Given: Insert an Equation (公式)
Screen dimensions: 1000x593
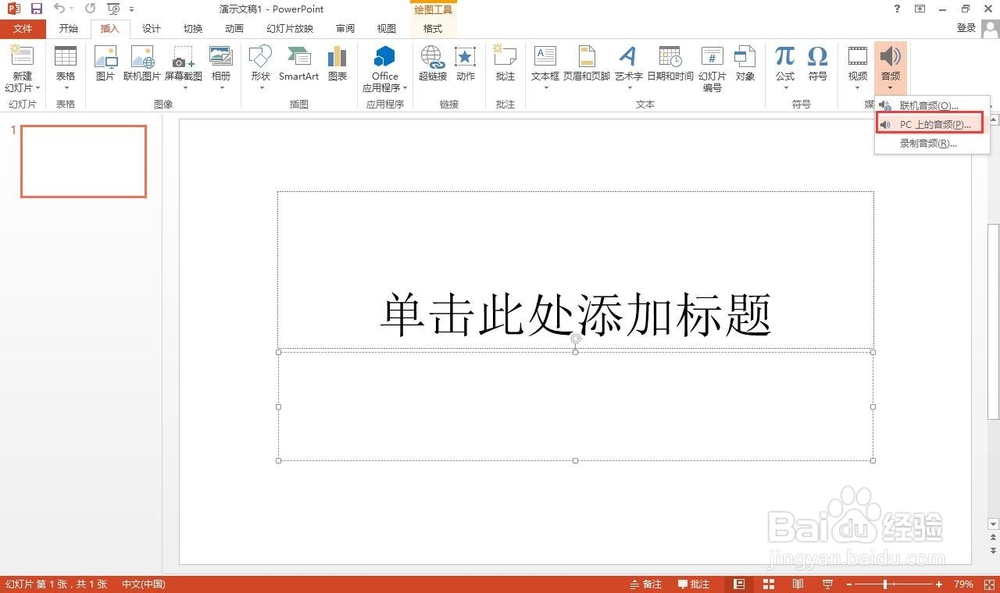Looking at the screenshot, I should pos(785,66).
